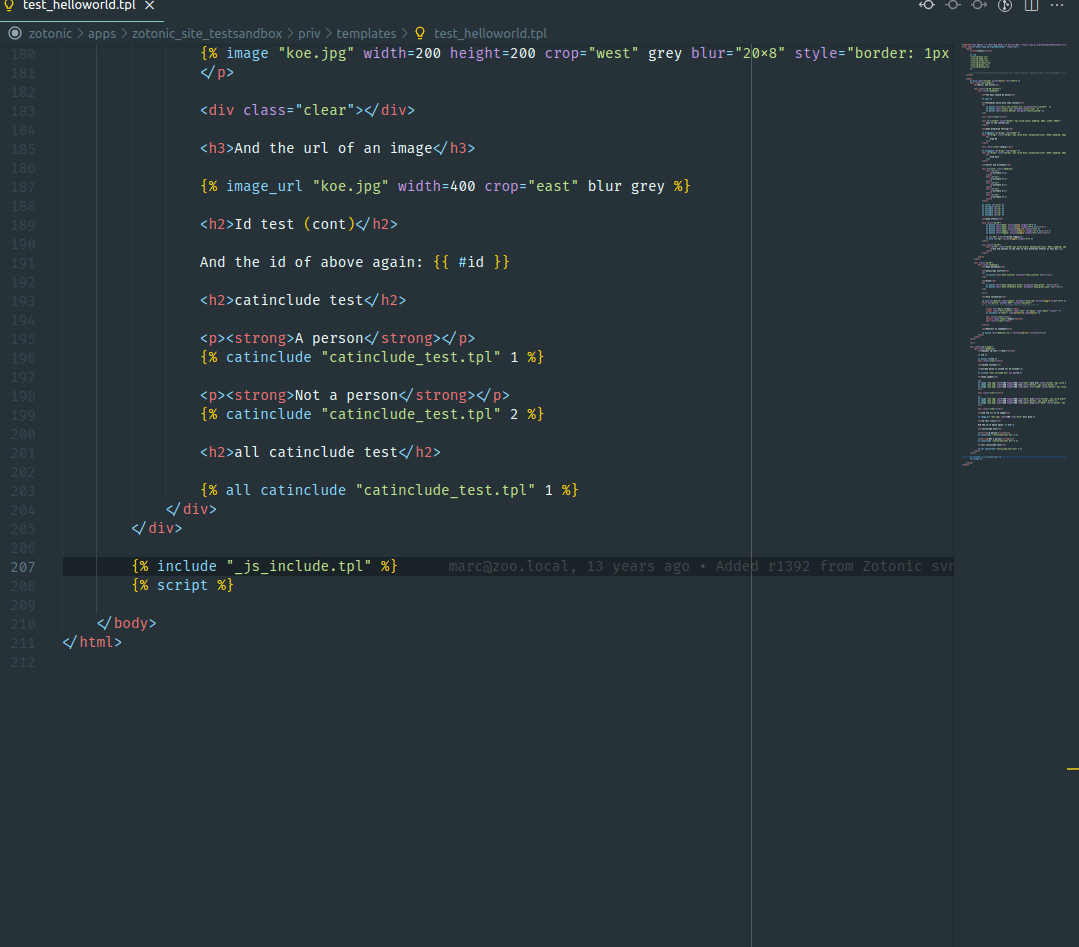Click '<h3>And the url of an image</h3>'
The image size is (1079, 947).
pos(337,149)
